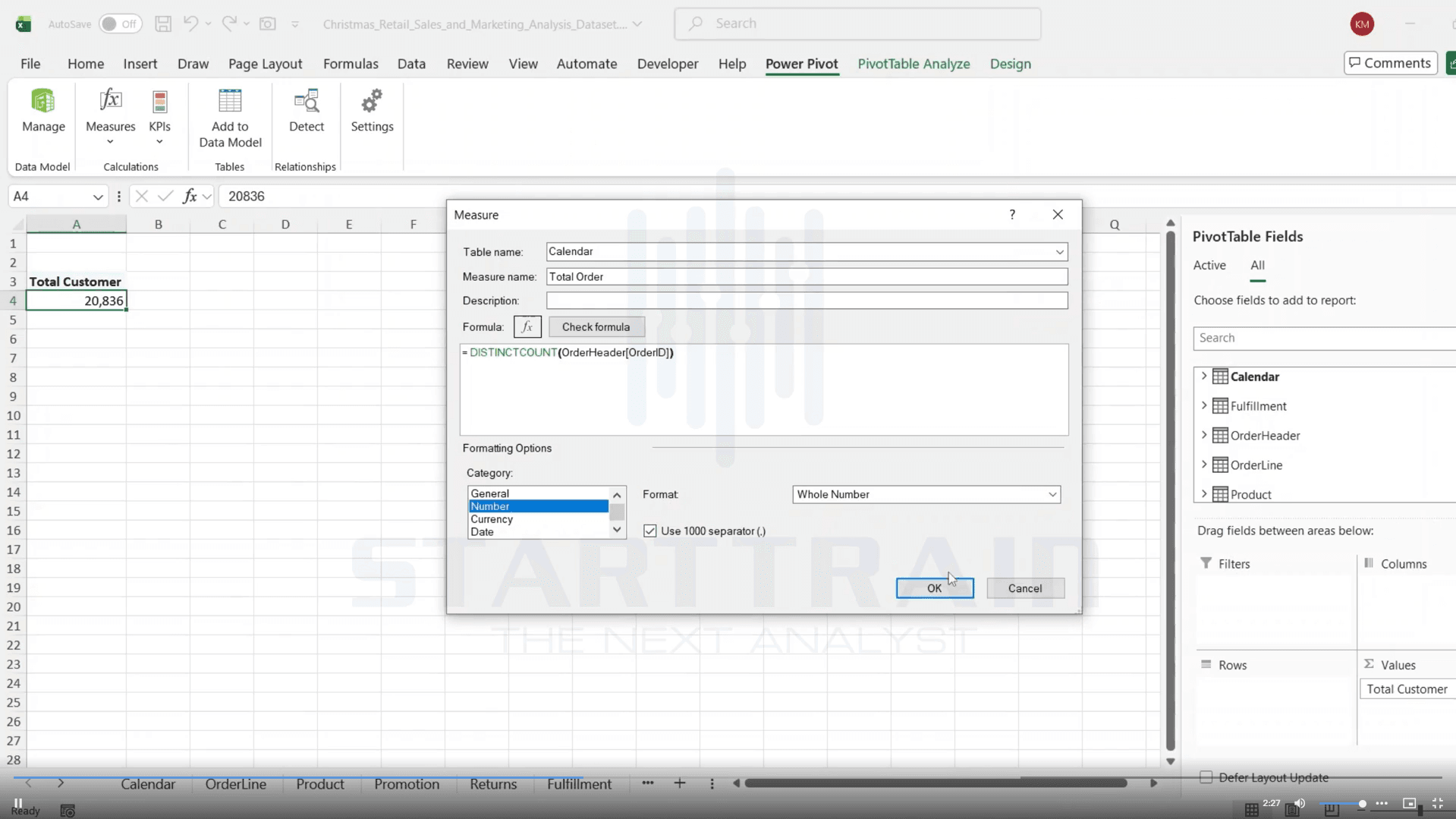Screen dimensions: 1456x819
Task: Click the Measure name input field
Action: coord(807,277)
